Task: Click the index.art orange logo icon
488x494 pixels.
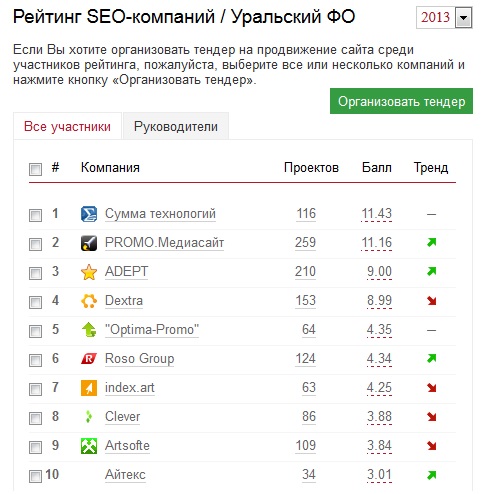Action: click(x=89, y=388)
